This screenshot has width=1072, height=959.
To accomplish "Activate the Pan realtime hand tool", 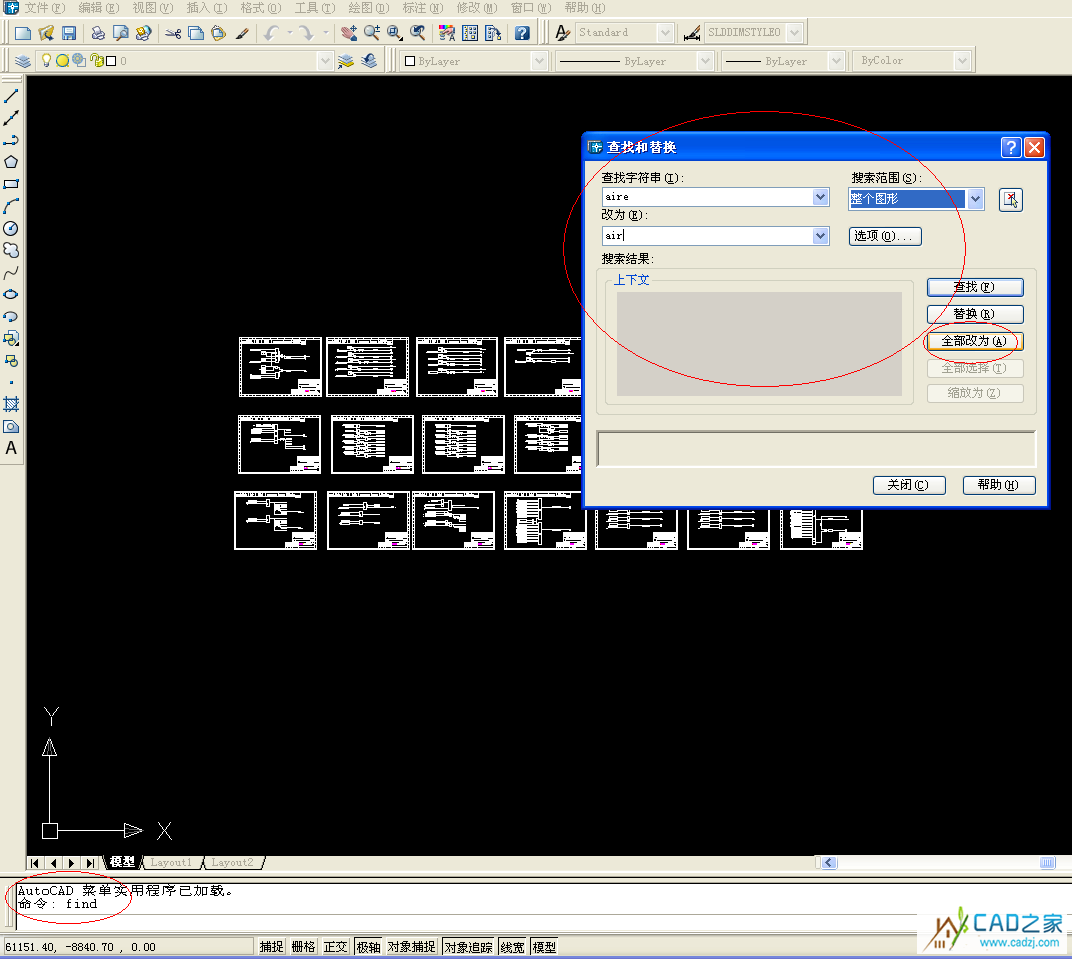I will point(349,33).
